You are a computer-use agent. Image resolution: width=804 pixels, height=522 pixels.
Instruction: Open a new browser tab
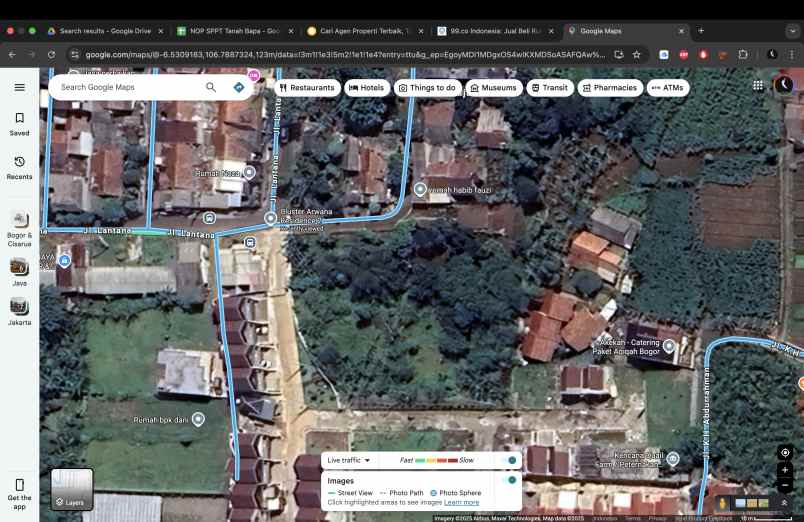point(701,31)
